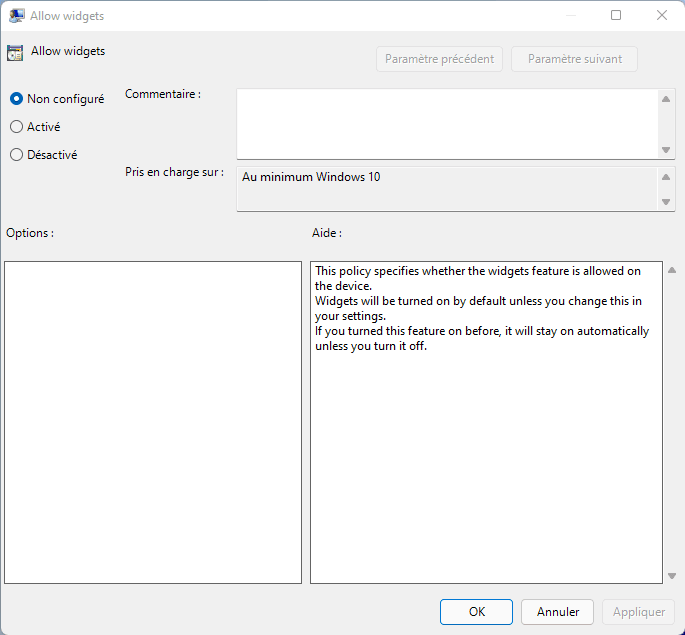Select the Activé option
The image size is (685, 635).
click(x=17, y=127)
